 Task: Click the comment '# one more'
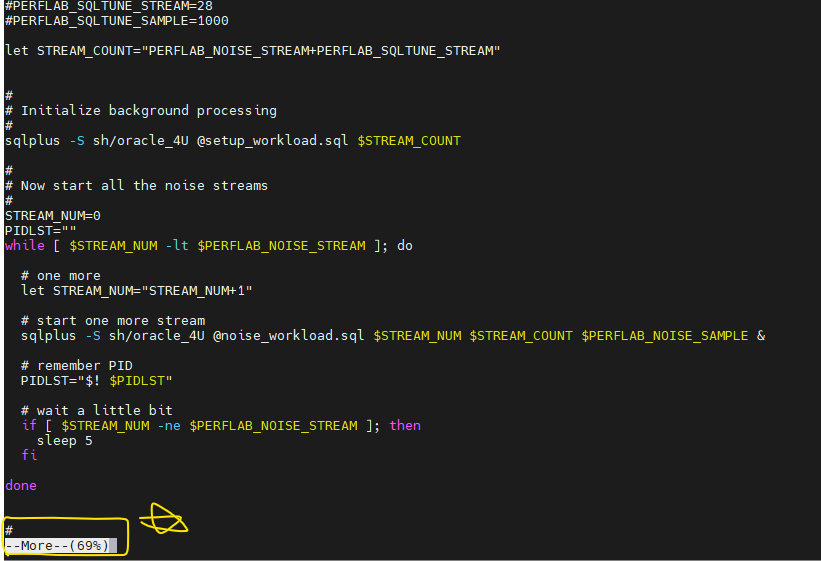point(61,276)
